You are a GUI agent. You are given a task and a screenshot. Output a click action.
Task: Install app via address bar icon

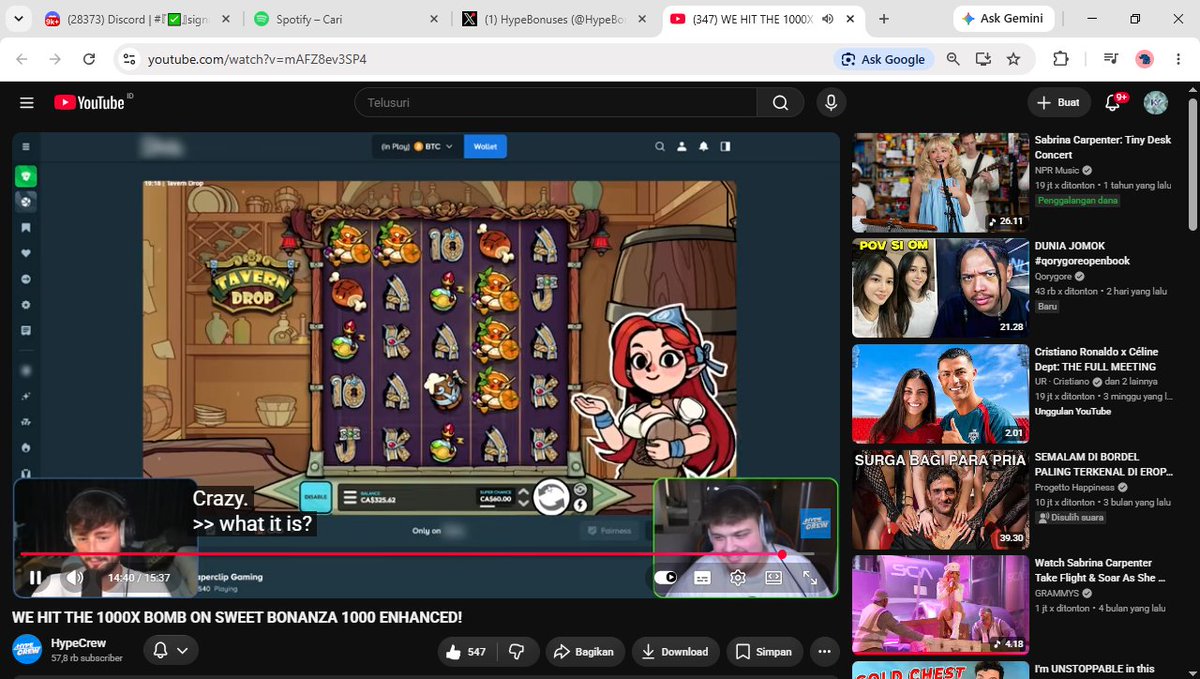pyautogui.click(x=983, y=59)
